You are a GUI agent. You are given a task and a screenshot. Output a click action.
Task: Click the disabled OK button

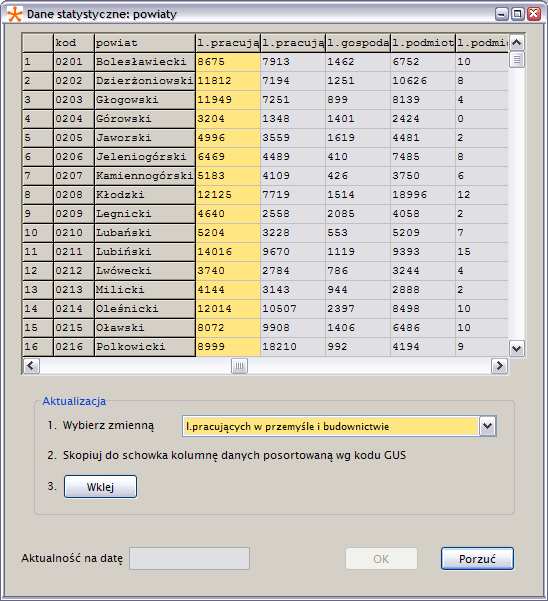coord(381,558)
